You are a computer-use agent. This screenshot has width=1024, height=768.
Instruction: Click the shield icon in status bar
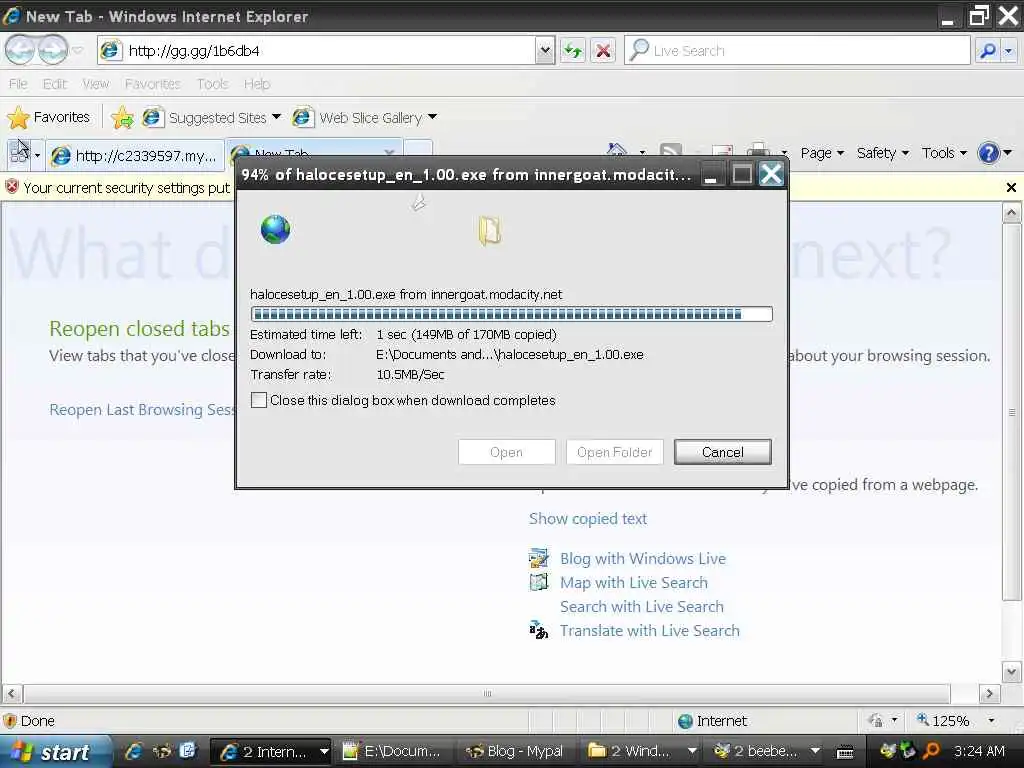pyautogui.click(x=10, y=721)
